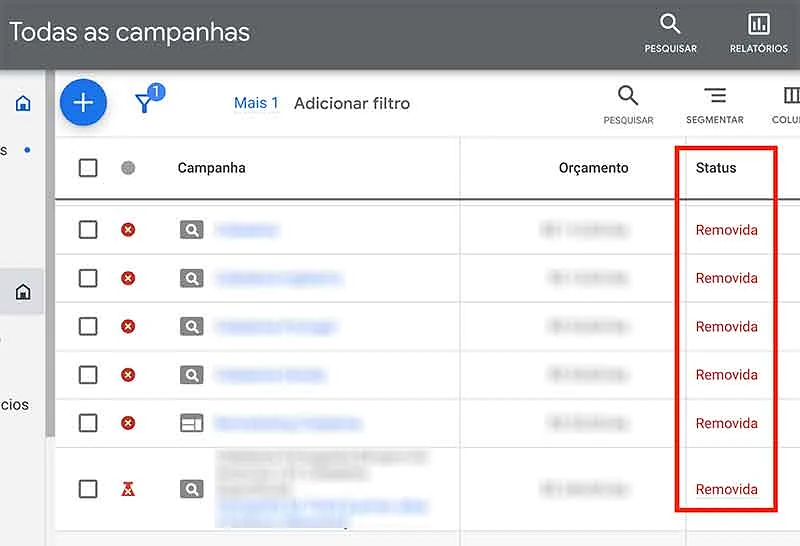This screenshot has width=800, height=546.
Task: Click Removida status in third row
Action: click(727, 327)
